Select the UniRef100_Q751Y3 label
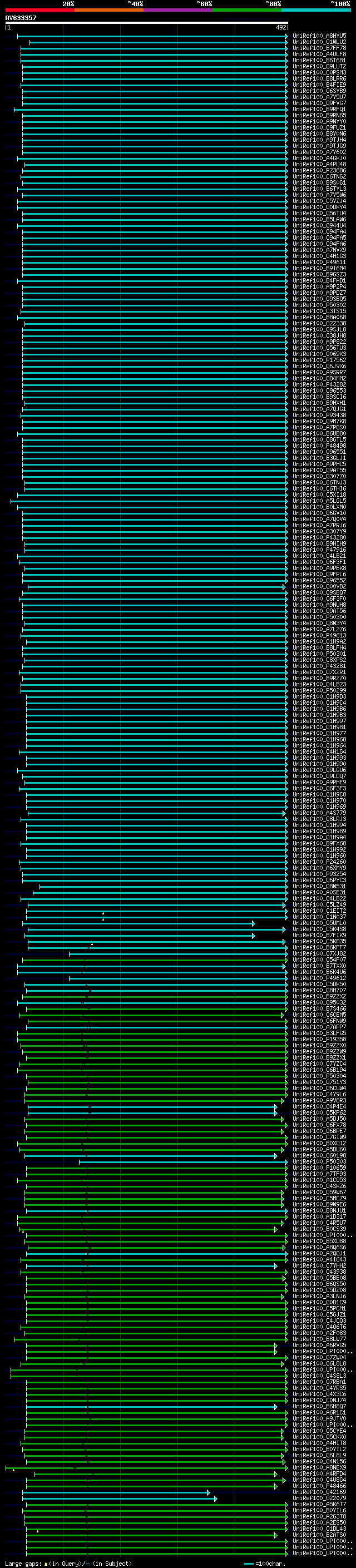The image size is (356, 1568). pyautogui.click(x=319, y=1082)
